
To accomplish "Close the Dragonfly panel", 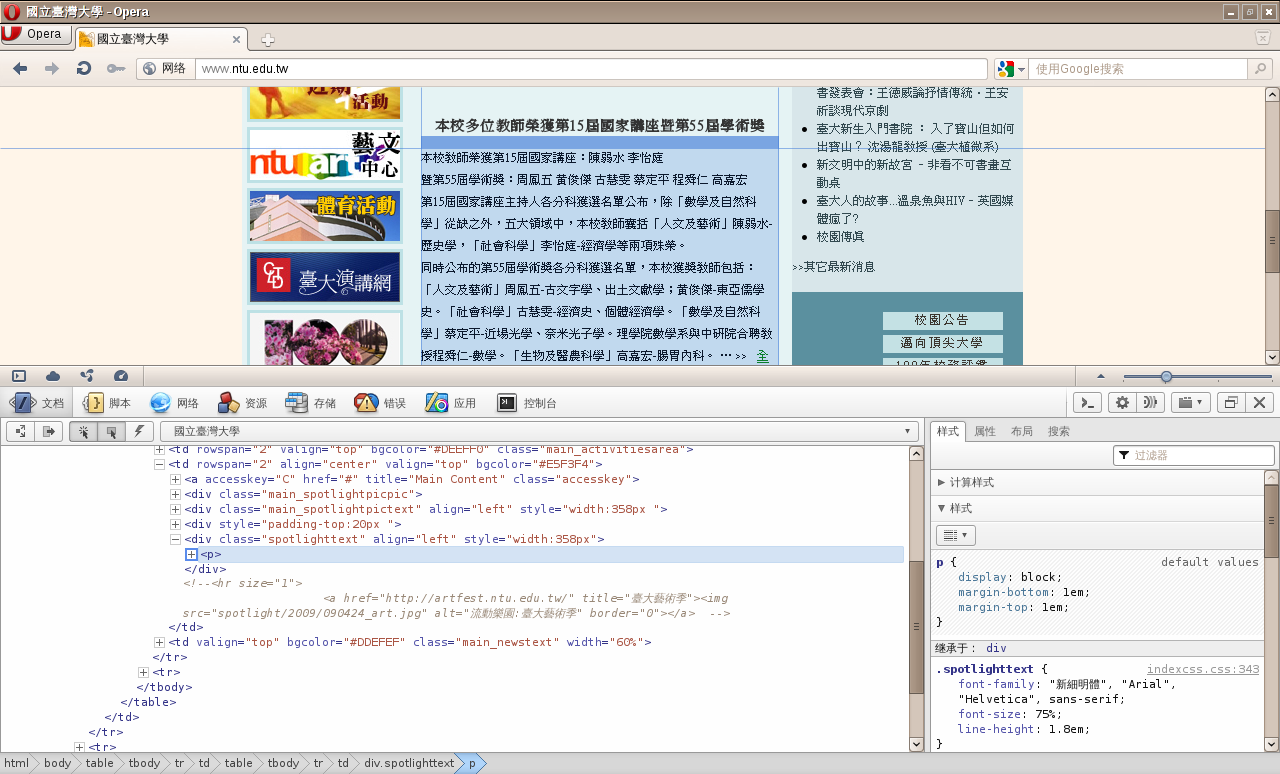I will 1260,402.
